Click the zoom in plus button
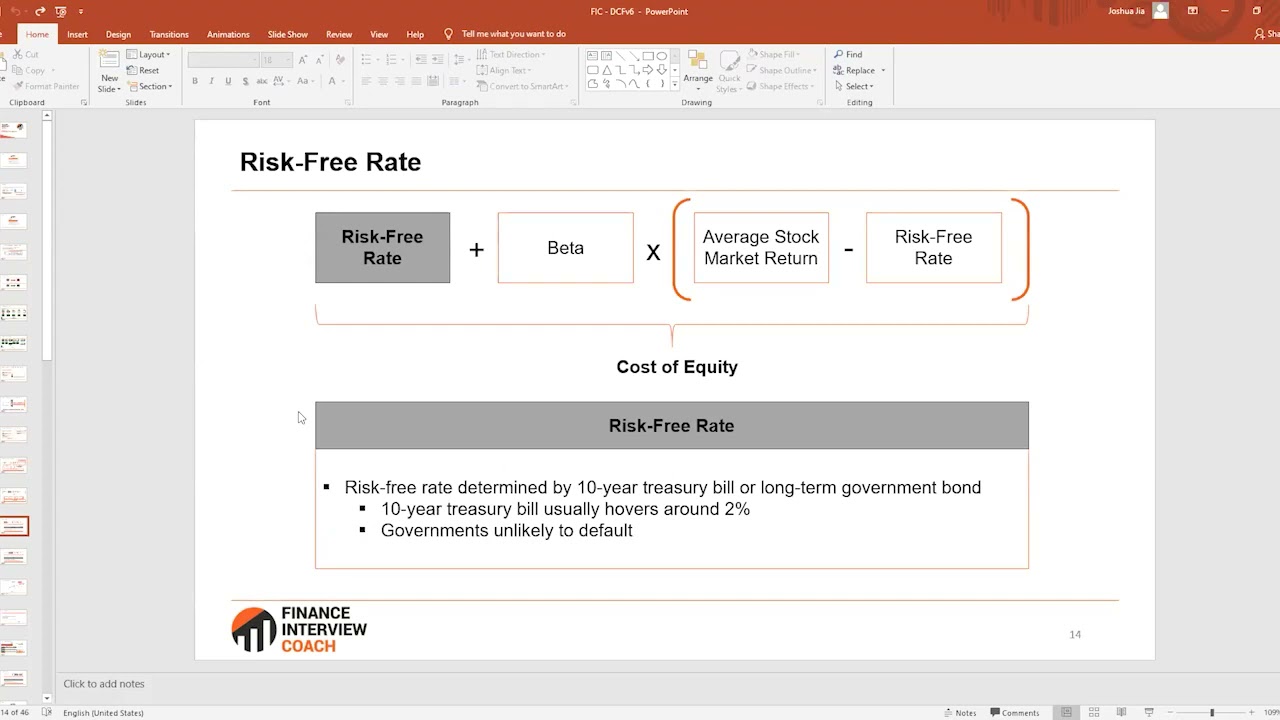This screenshot has width=1280, height=720. [x=1254, y=713]
